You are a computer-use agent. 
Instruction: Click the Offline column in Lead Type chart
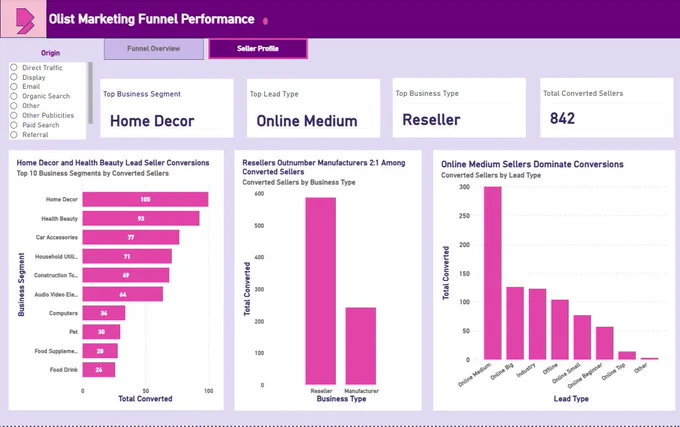(560, 329)
